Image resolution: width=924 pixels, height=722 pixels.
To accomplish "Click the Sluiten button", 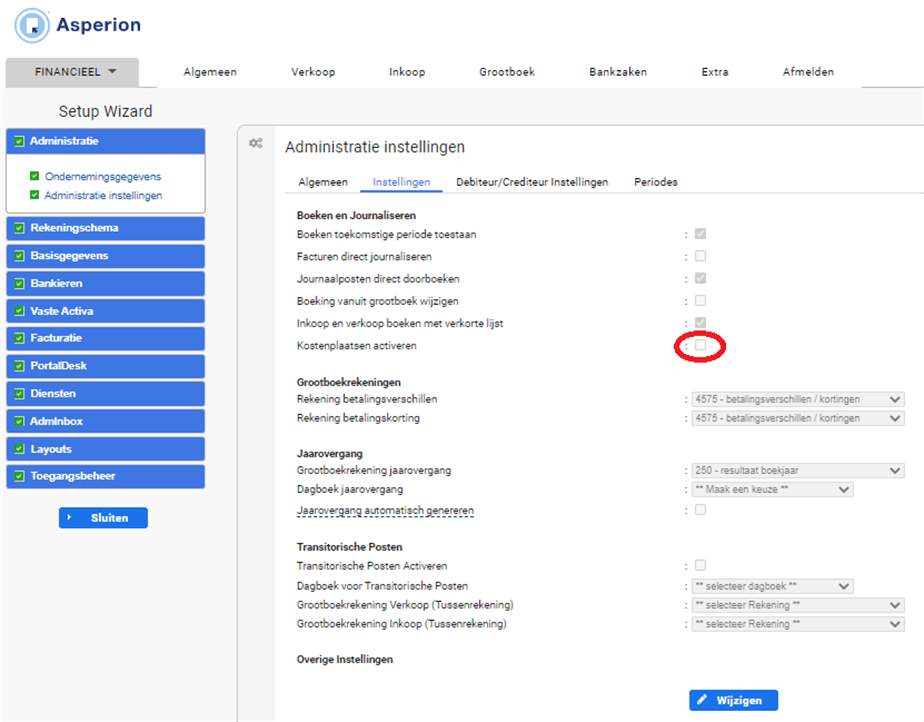I will pos(103,517).
